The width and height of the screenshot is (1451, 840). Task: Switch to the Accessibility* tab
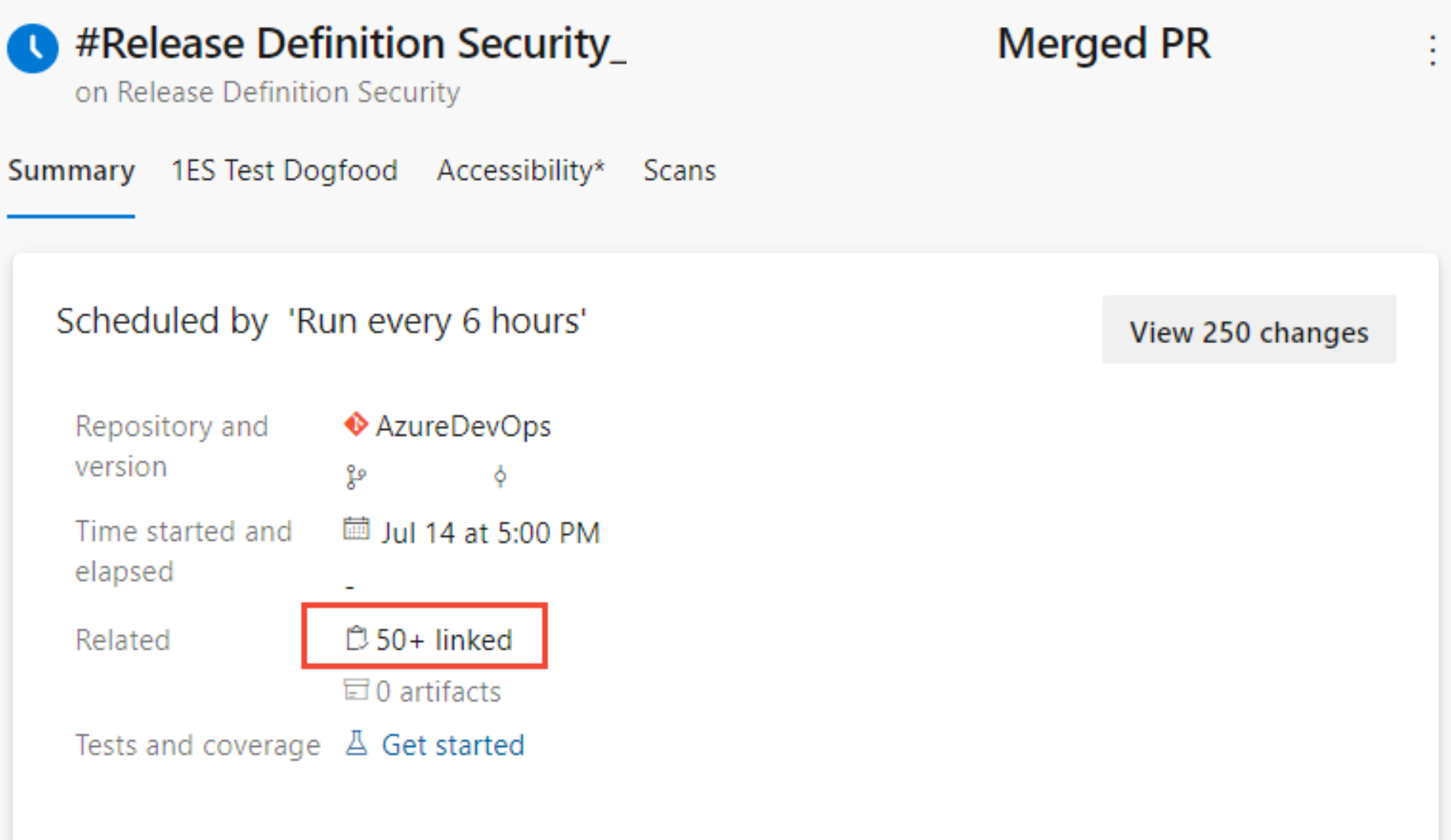[521, 170]
